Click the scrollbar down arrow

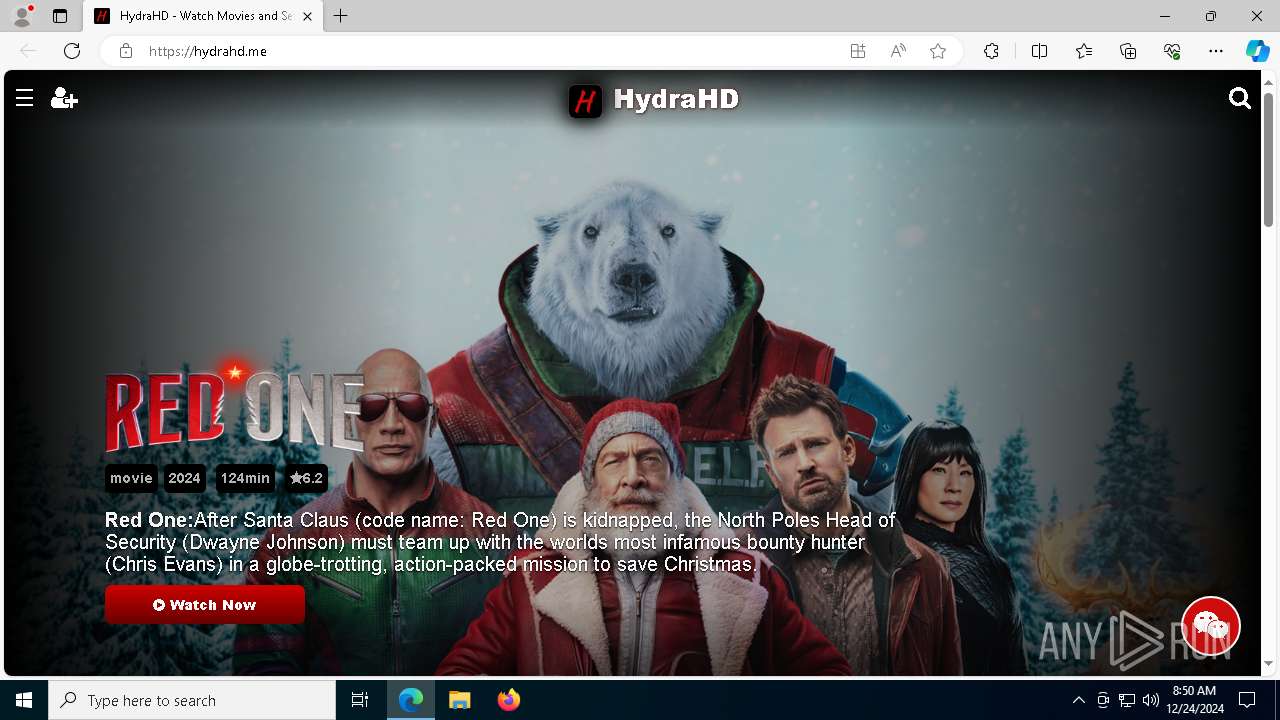[1268, 664]
